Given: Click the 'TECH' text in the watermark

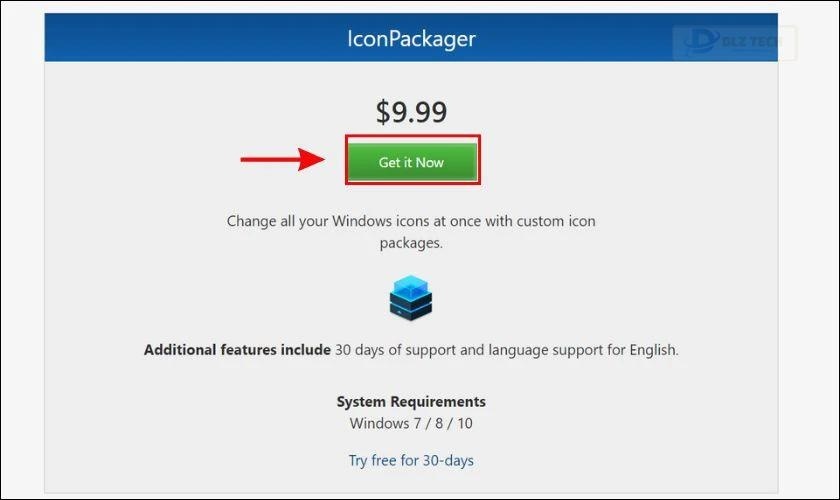Looking at the screenshot, I should (768, 43).
